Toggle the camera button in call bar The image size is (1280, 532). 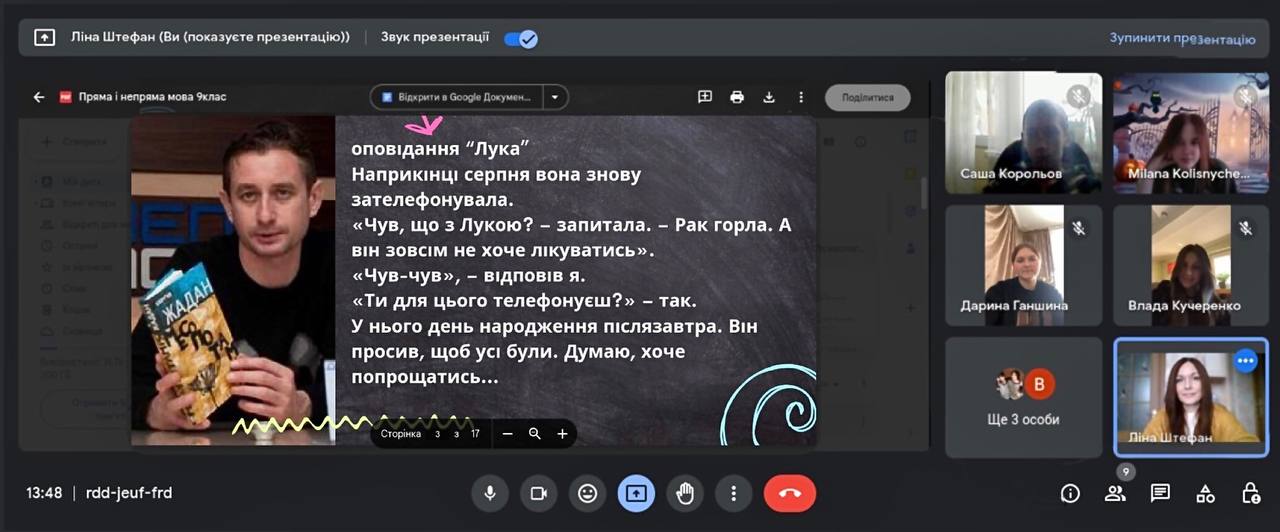pos(539,493)
